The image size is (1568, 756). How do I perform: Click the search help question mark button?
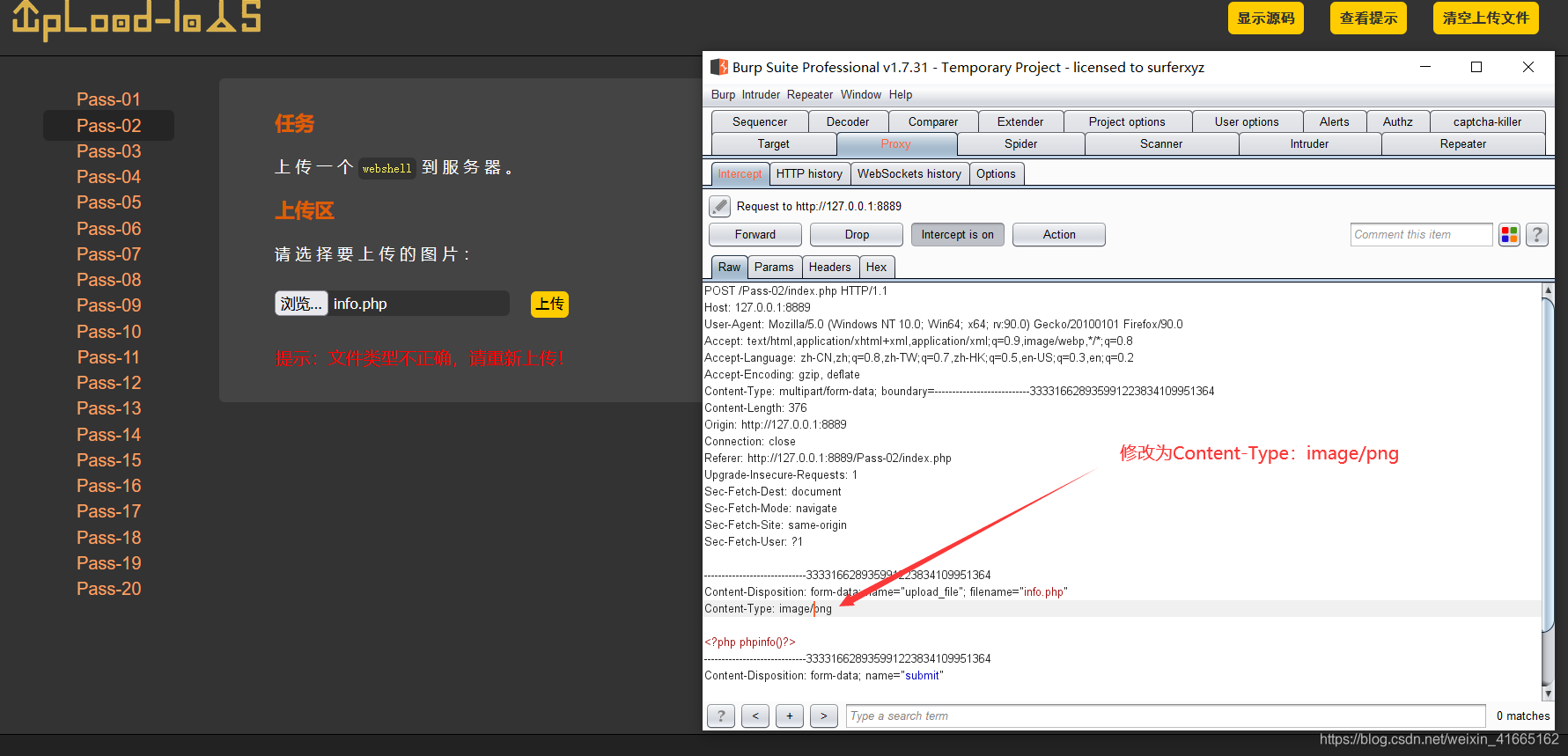[x=721, y=716]
